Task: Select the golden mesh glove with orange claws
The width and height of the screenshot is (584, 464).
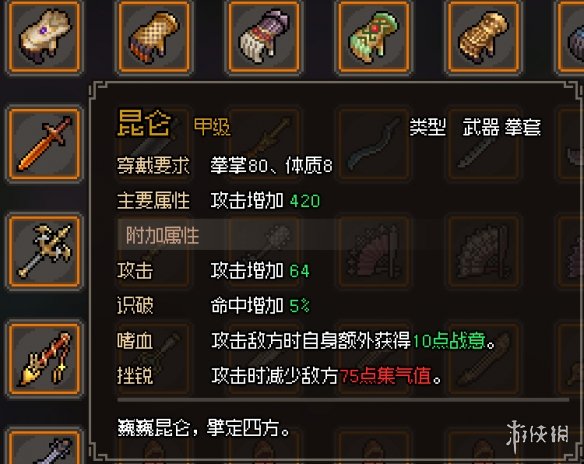Action: click(154, 36)
